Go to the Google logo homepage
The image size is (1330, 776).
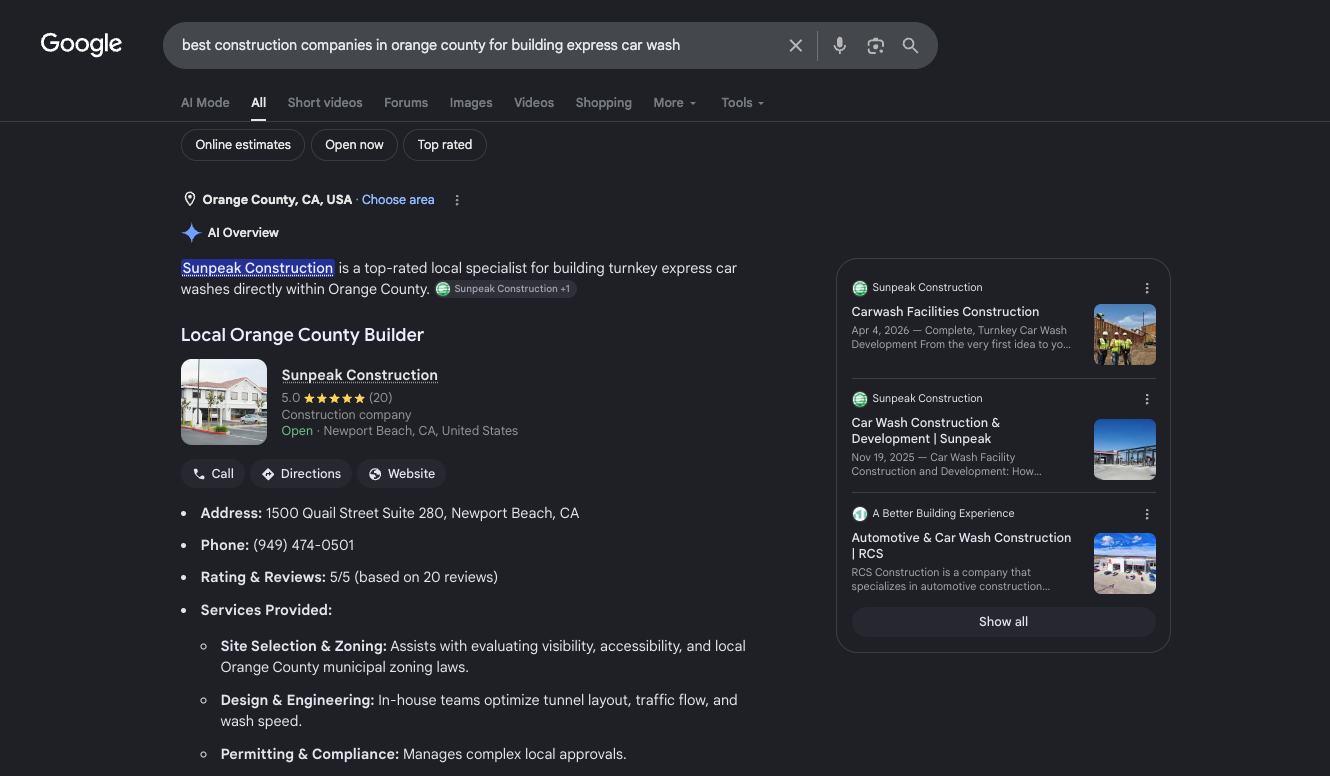point(81,44)
